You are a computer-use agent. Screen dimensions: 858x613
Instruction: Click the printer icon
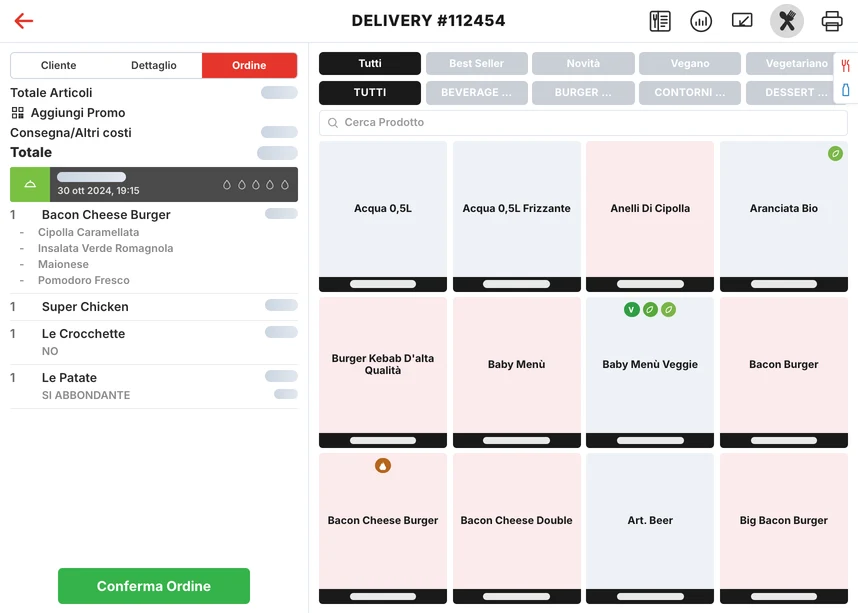pos(832,21)
